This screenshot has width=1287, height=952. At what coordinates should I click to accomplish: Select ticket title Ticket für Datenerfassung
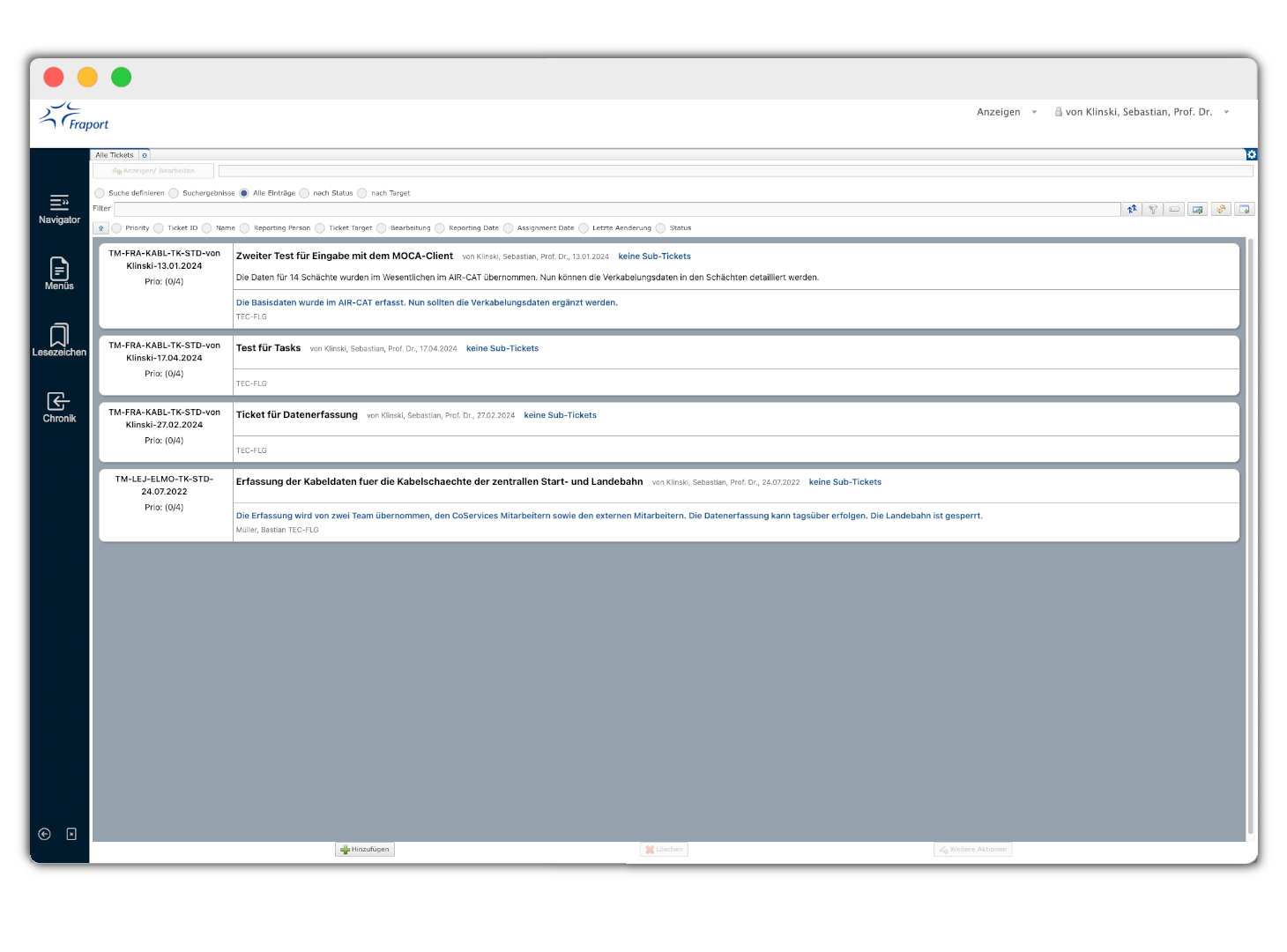[297, 415]
